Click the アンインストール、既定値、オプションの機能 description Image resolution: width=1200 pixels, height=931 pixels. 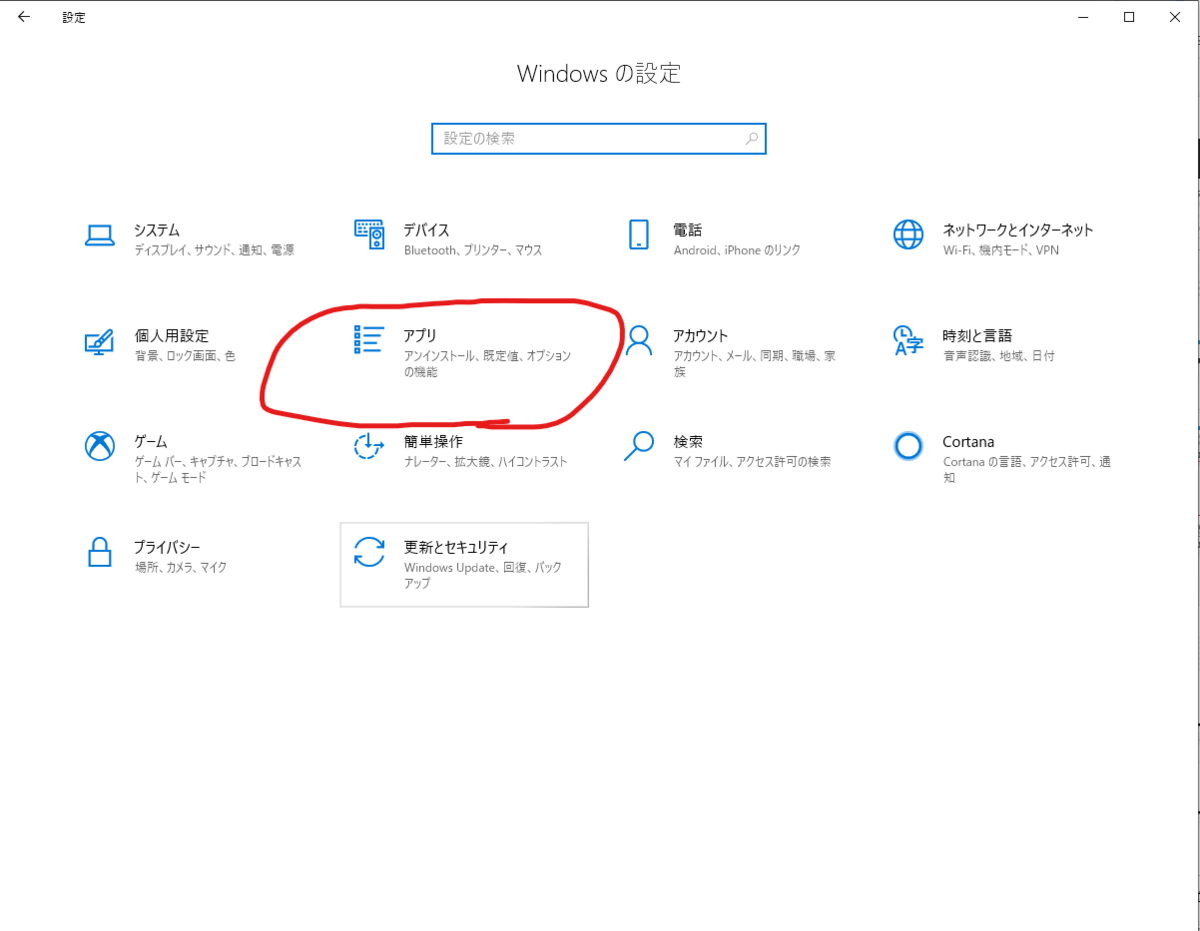pyautogui.click(x=488, y=364)
